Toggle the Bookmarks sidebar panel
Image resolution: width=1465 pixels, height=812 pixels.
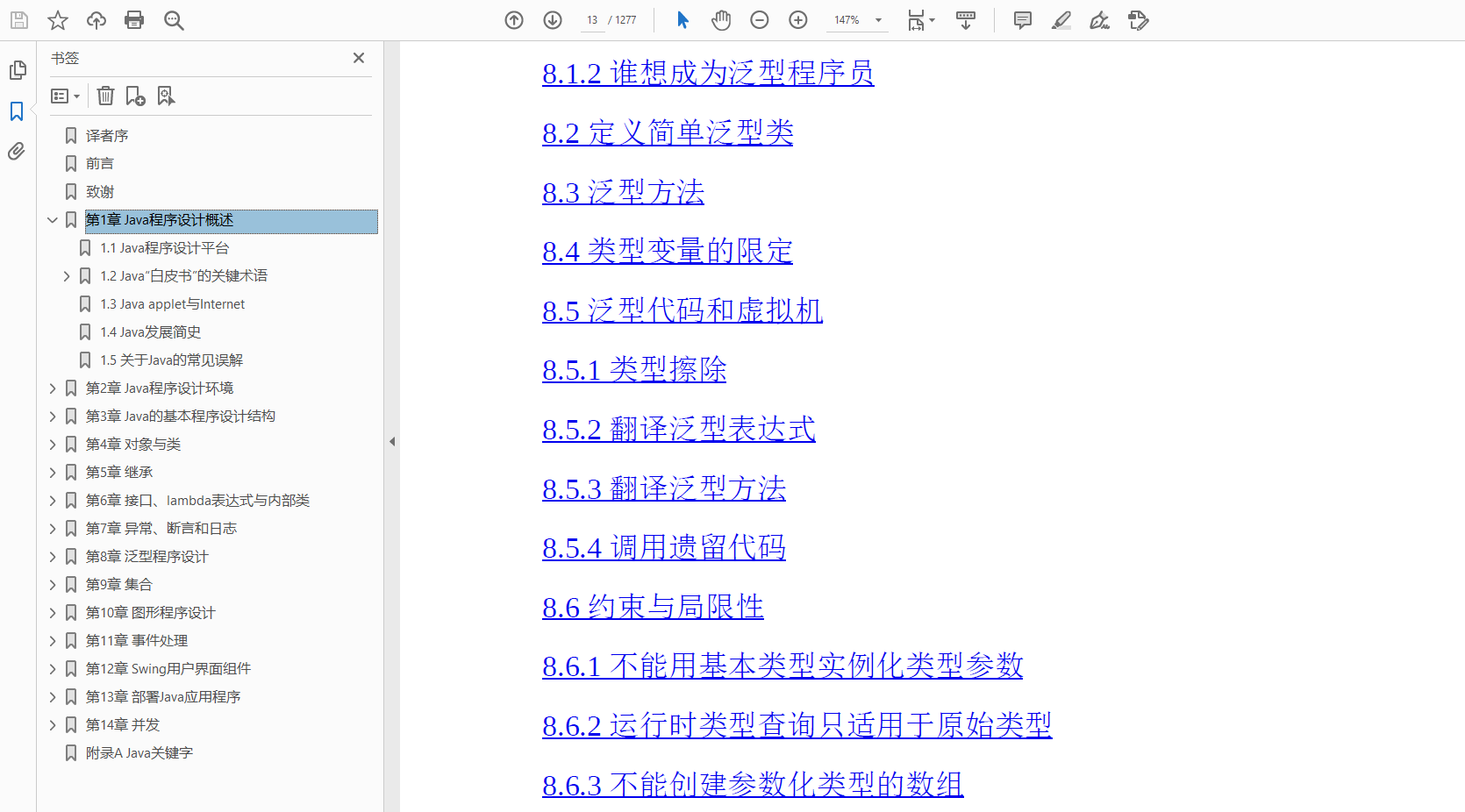pyautogui.click(x=17, y=111)
